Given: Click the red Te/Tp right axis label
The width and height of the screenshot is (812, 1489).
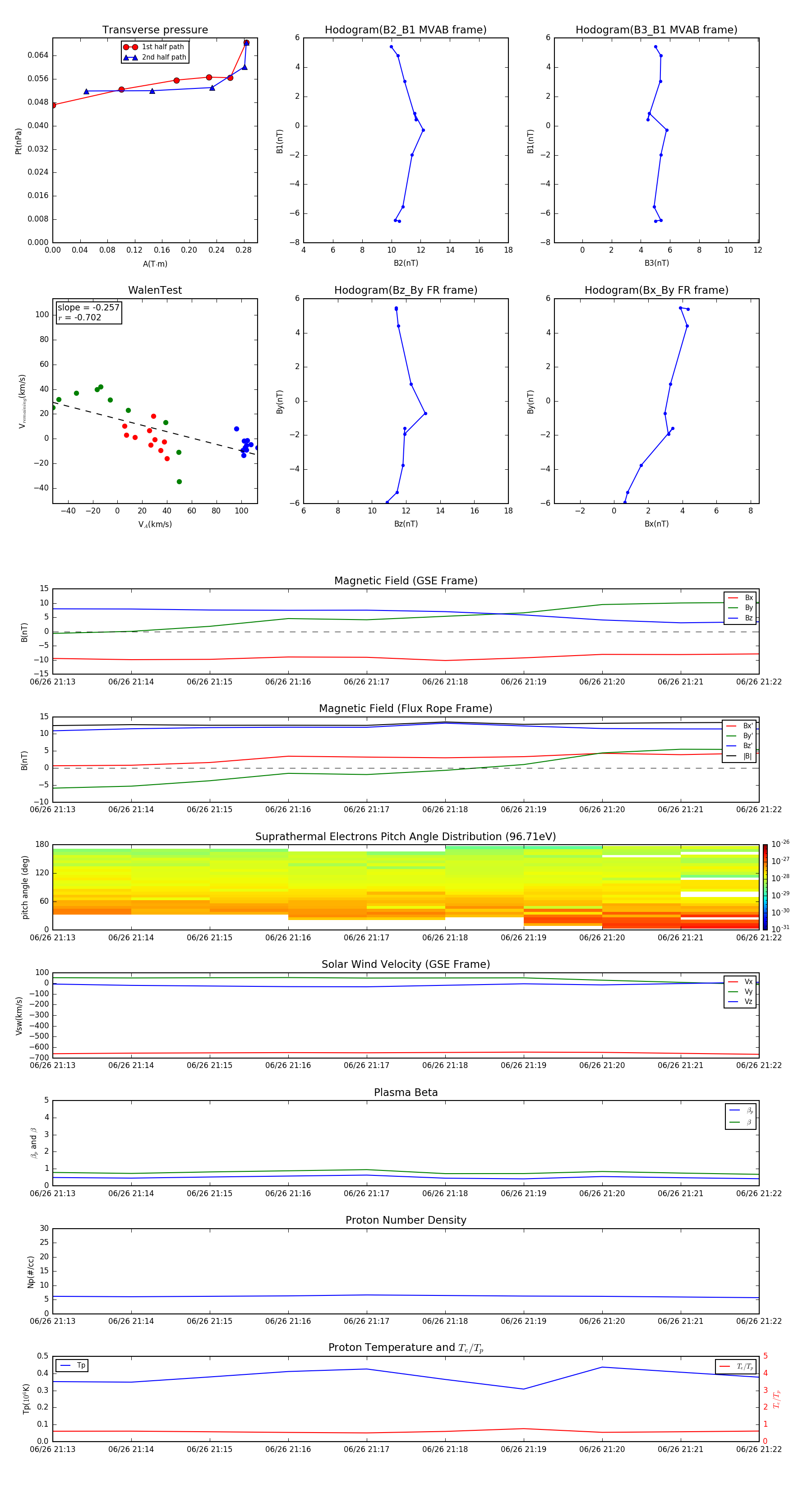Looking at the screenshot, I should pos(777,1399).
